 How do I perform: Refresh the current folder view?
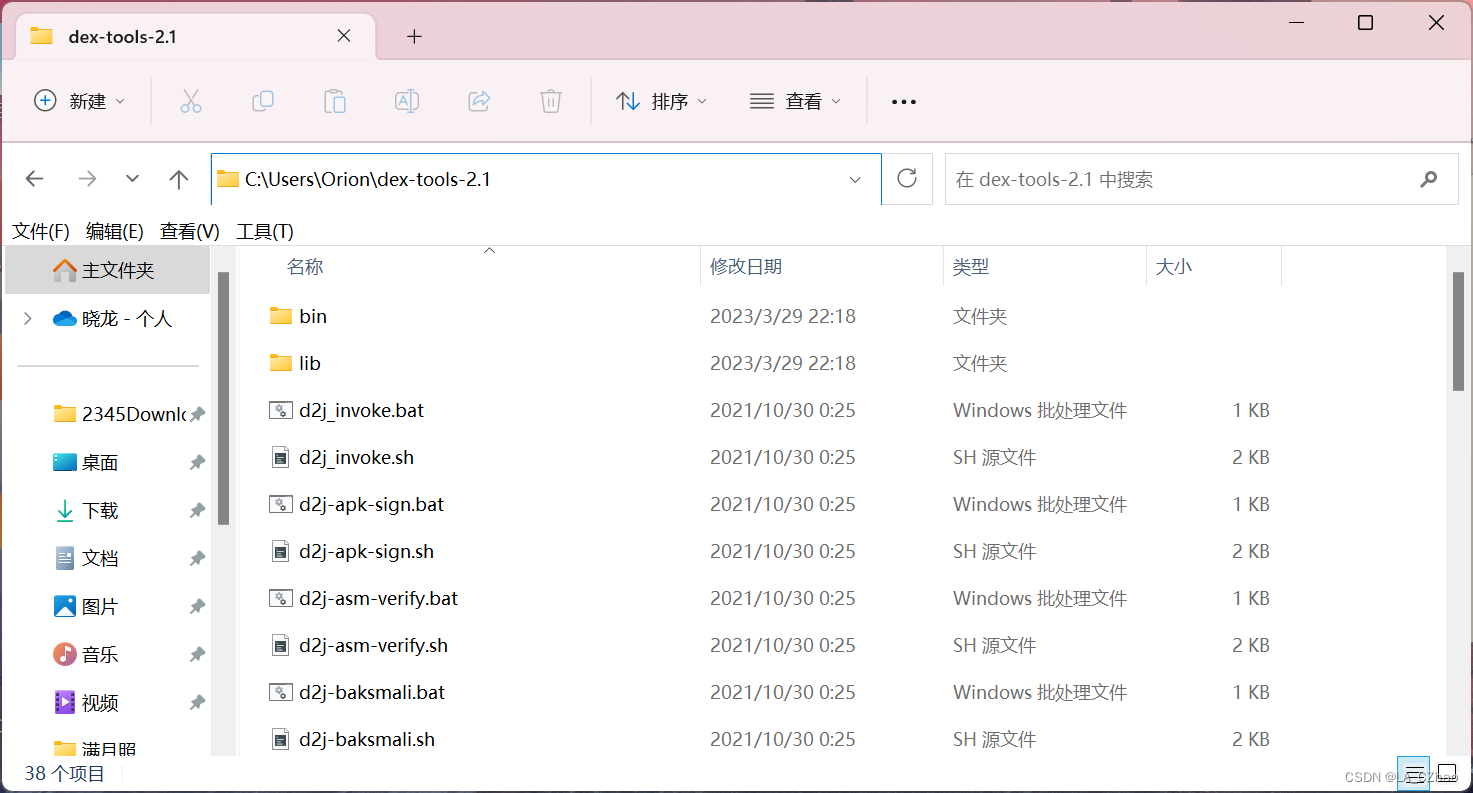click(x=907, y=179)
